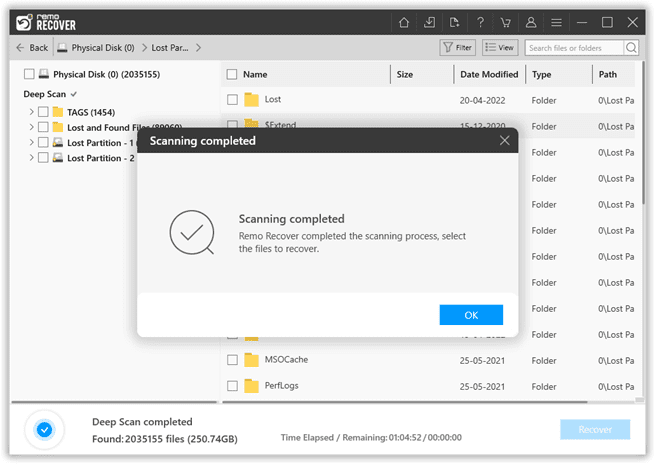Click the blue scan completed check badge
Screen dimensions: 655x464
[x=44, y=429]
